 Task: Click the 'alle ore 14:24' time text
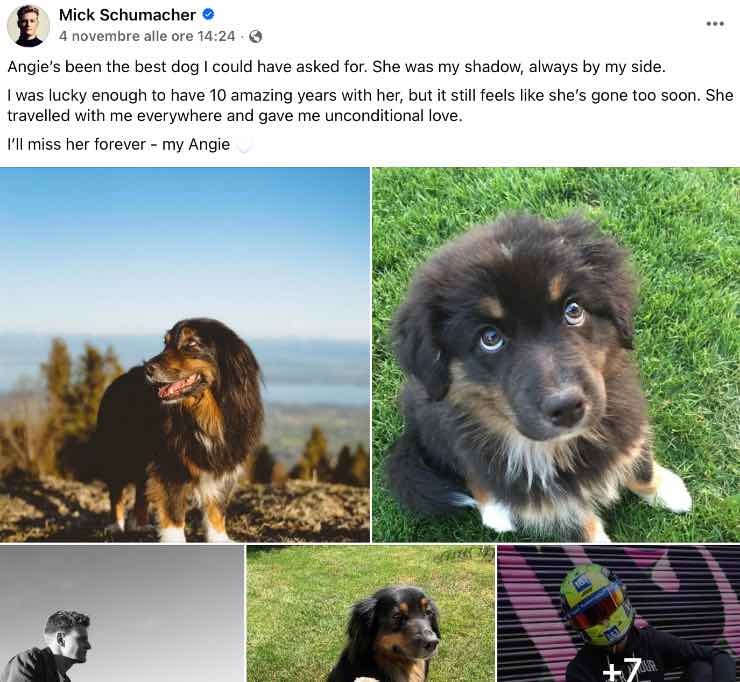pyautogui.click(x=189, y=36)
